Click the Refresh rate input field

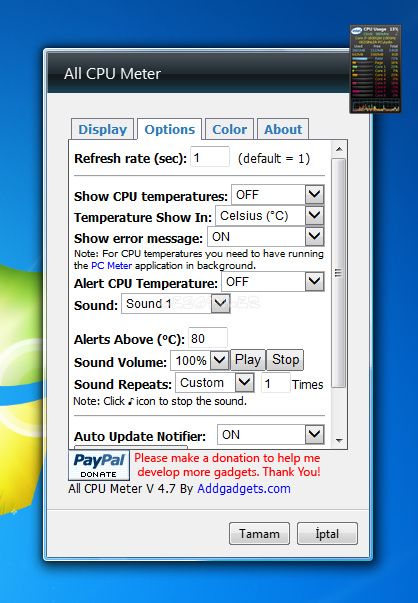click(x=210, y=157)
